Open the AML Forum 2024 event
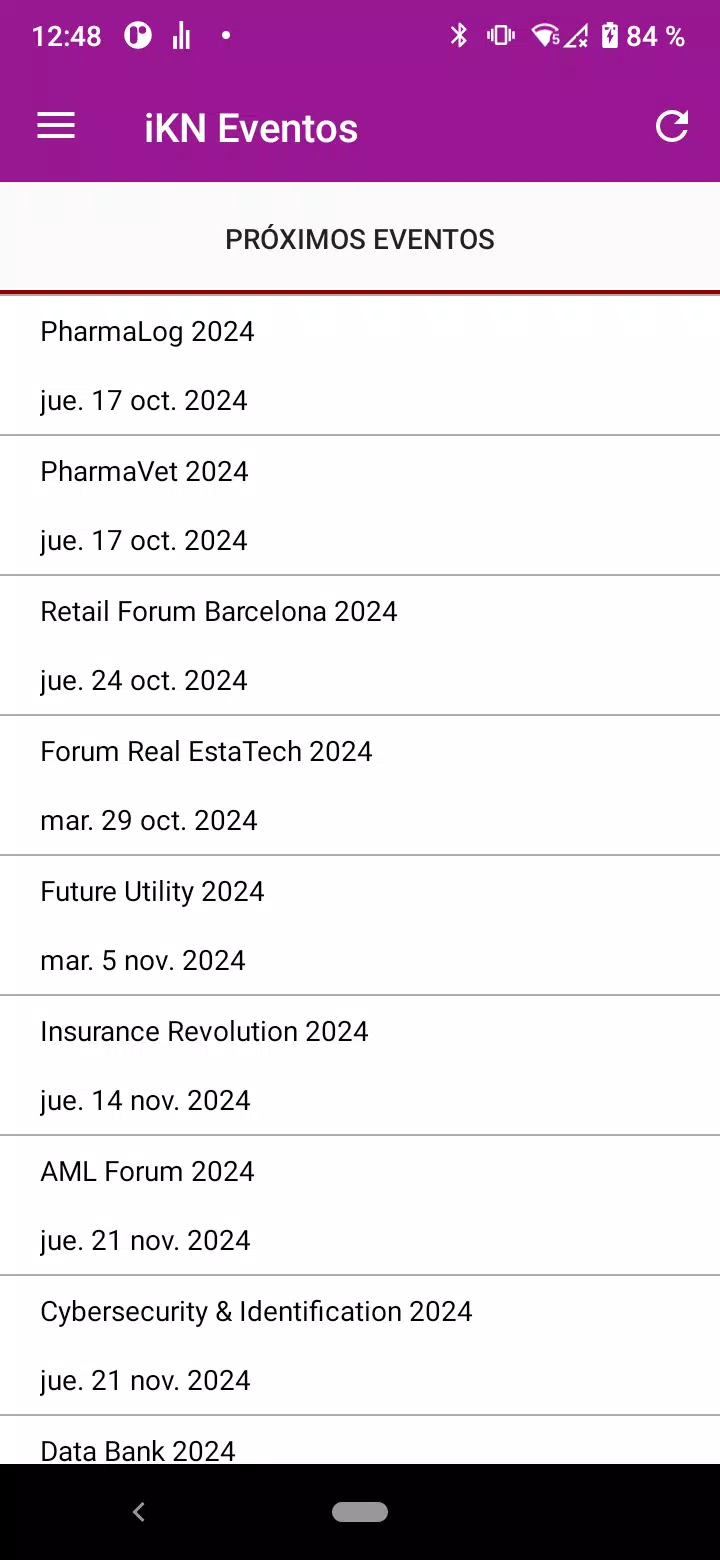 (360, 1205)
